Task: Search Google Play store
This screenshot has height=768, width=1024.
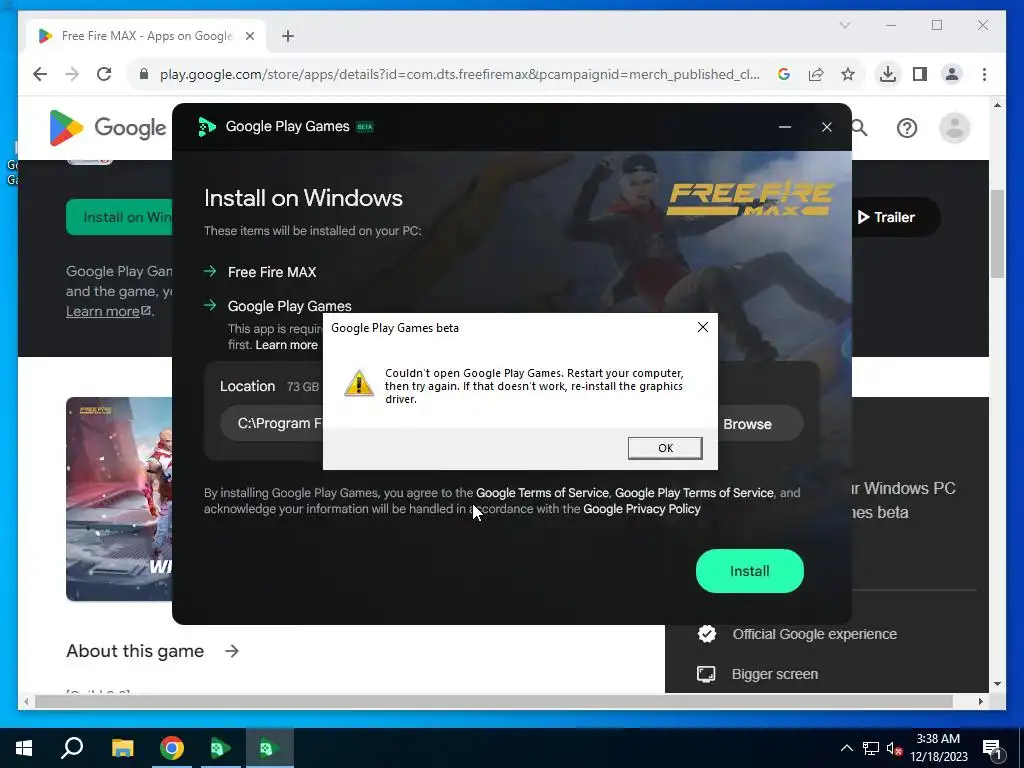Action: [861, 128]
